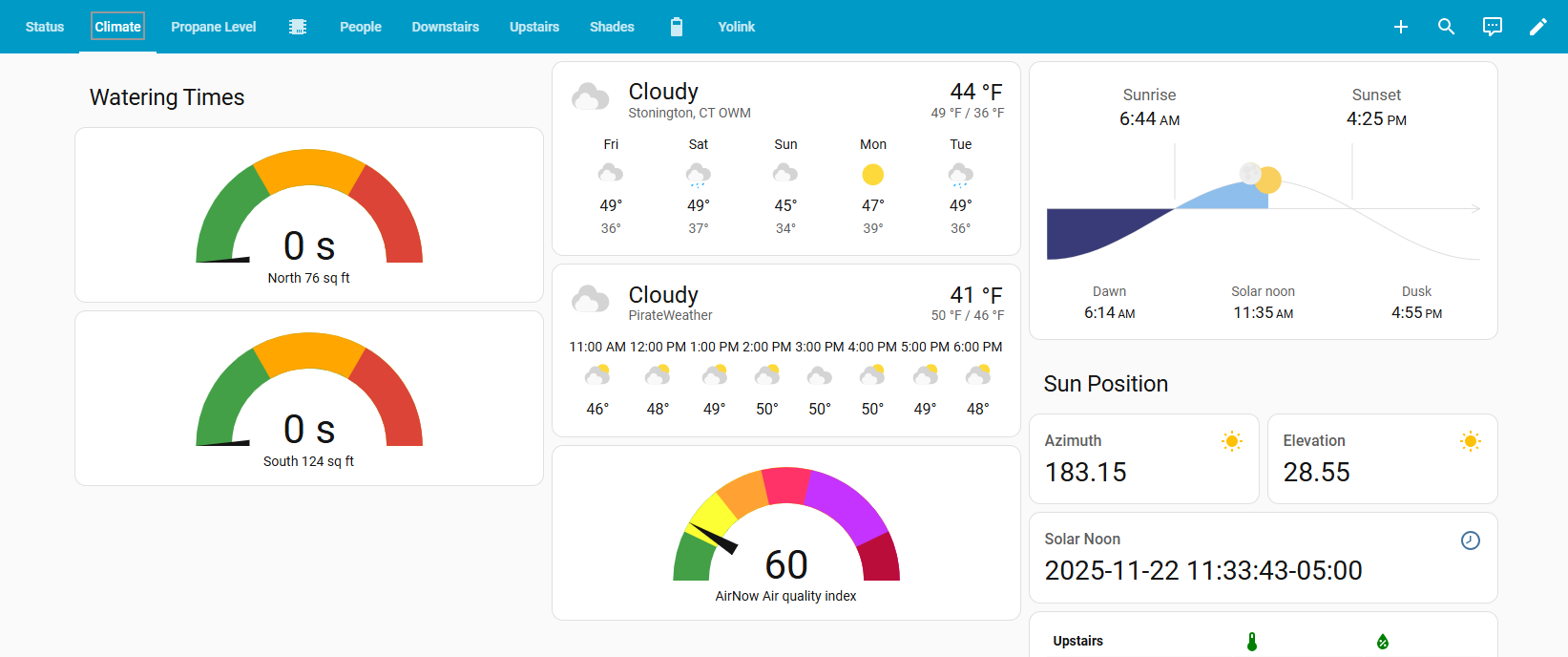Open search with the magnifier icon
The height and width of the screenshot is (657, 1568).
(1446, 27)
